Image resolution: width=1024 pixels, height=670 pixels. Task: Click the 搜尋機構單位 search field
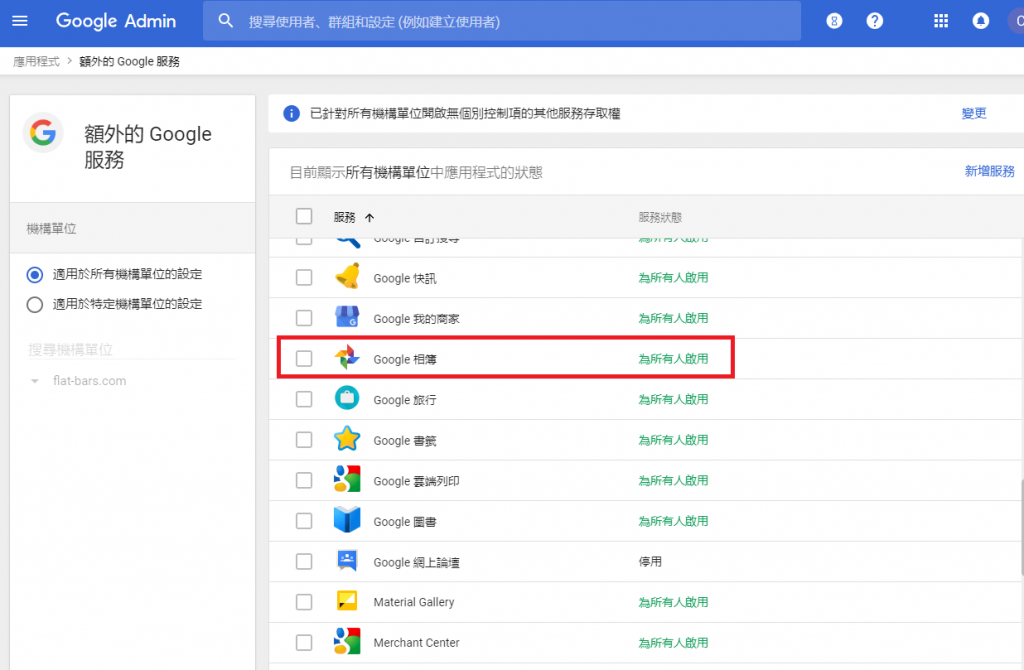[131, 349]
